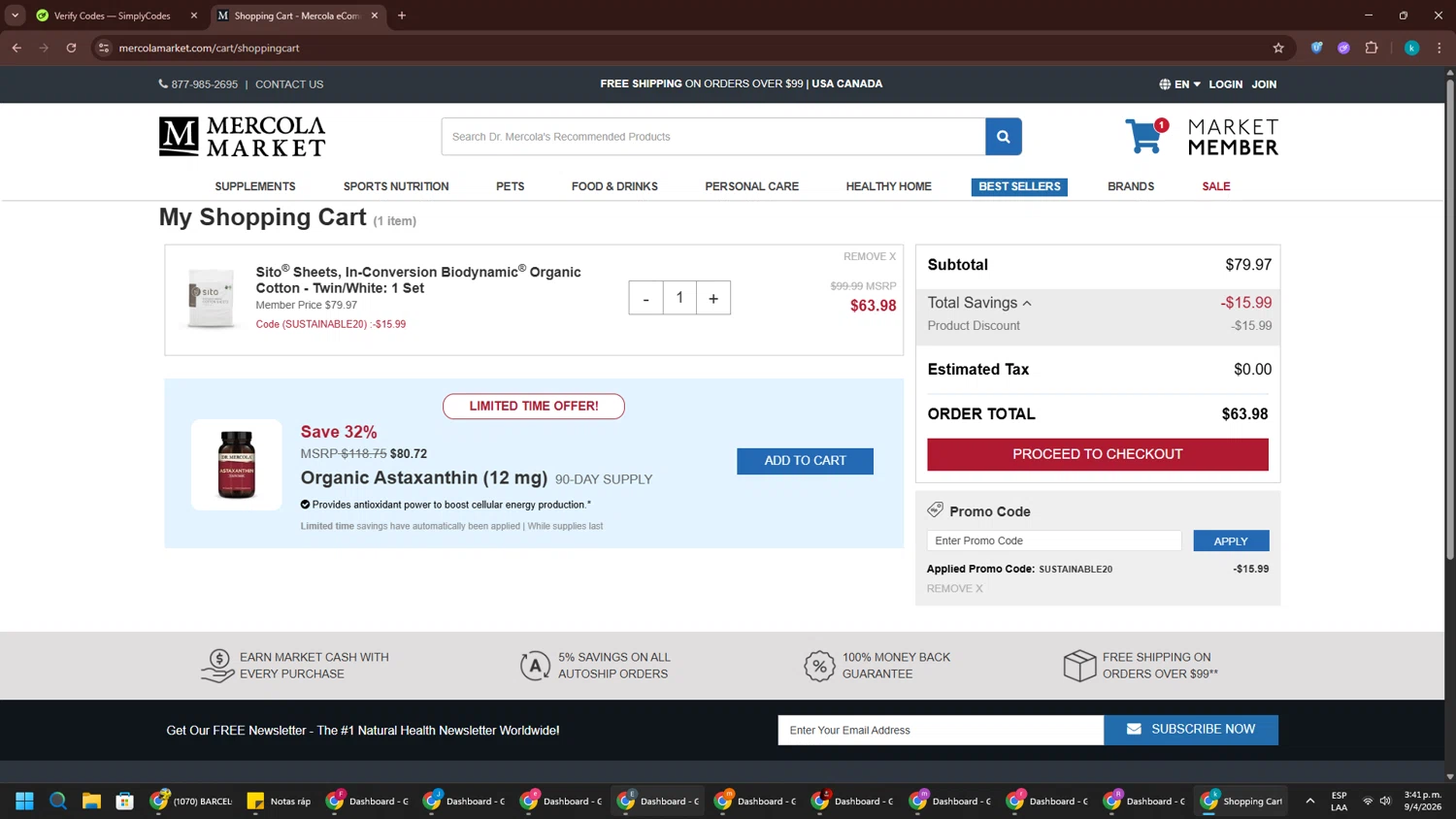Go back to the previous page

click(17, 48)
